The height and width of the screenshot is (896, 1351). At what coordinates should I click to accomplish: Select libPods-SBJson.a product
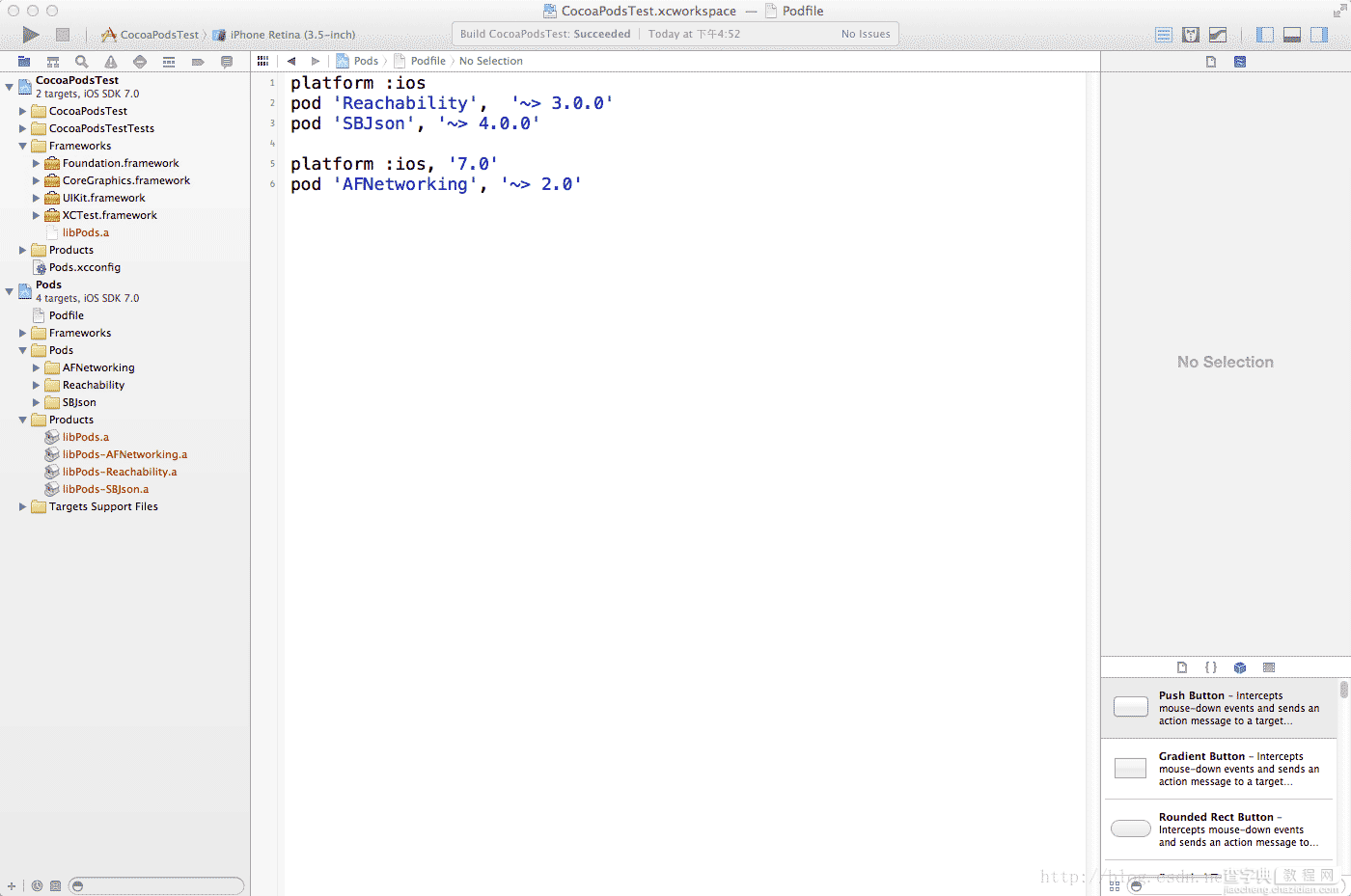[x=105, y=489]
